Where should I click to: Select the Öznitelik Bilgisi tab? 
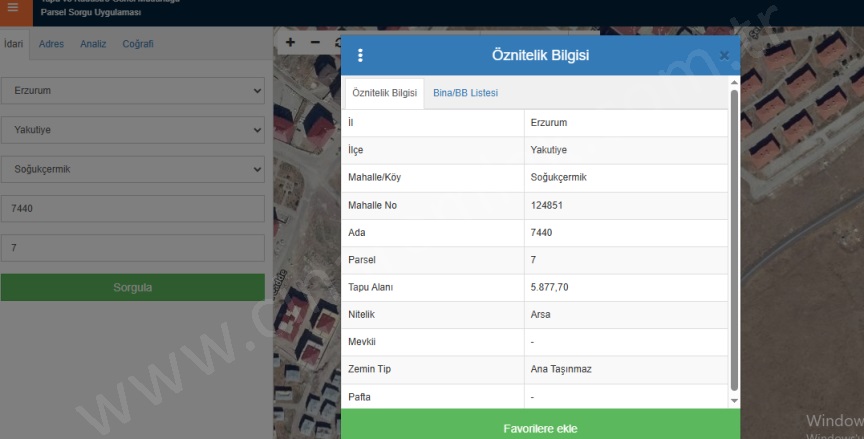click(x=385, y=93)
